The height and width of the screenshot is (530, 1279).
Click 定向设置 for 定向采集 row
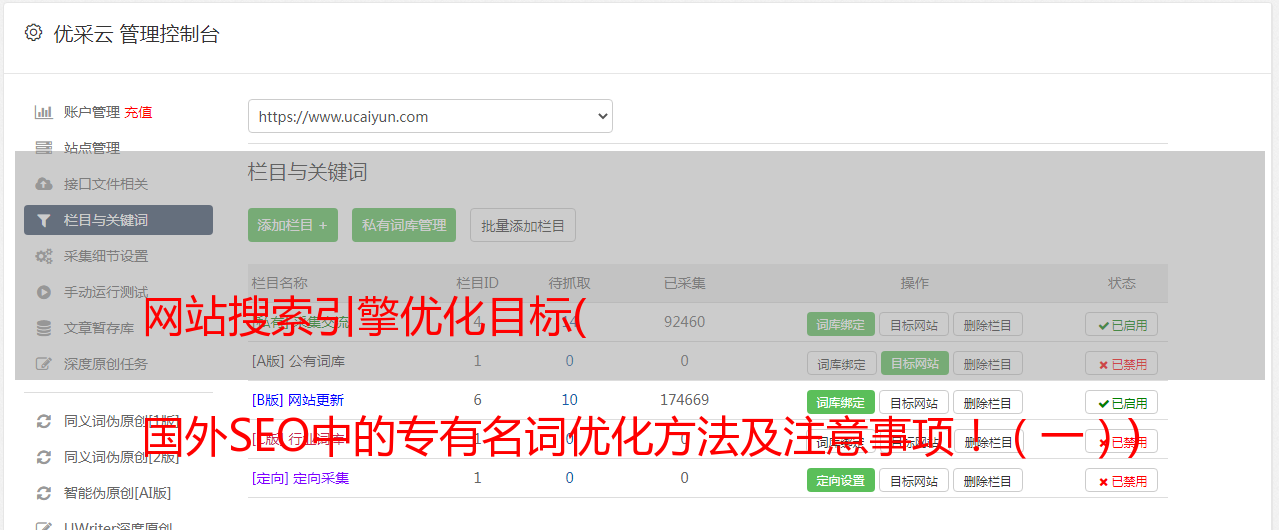(x=841, y=480)
